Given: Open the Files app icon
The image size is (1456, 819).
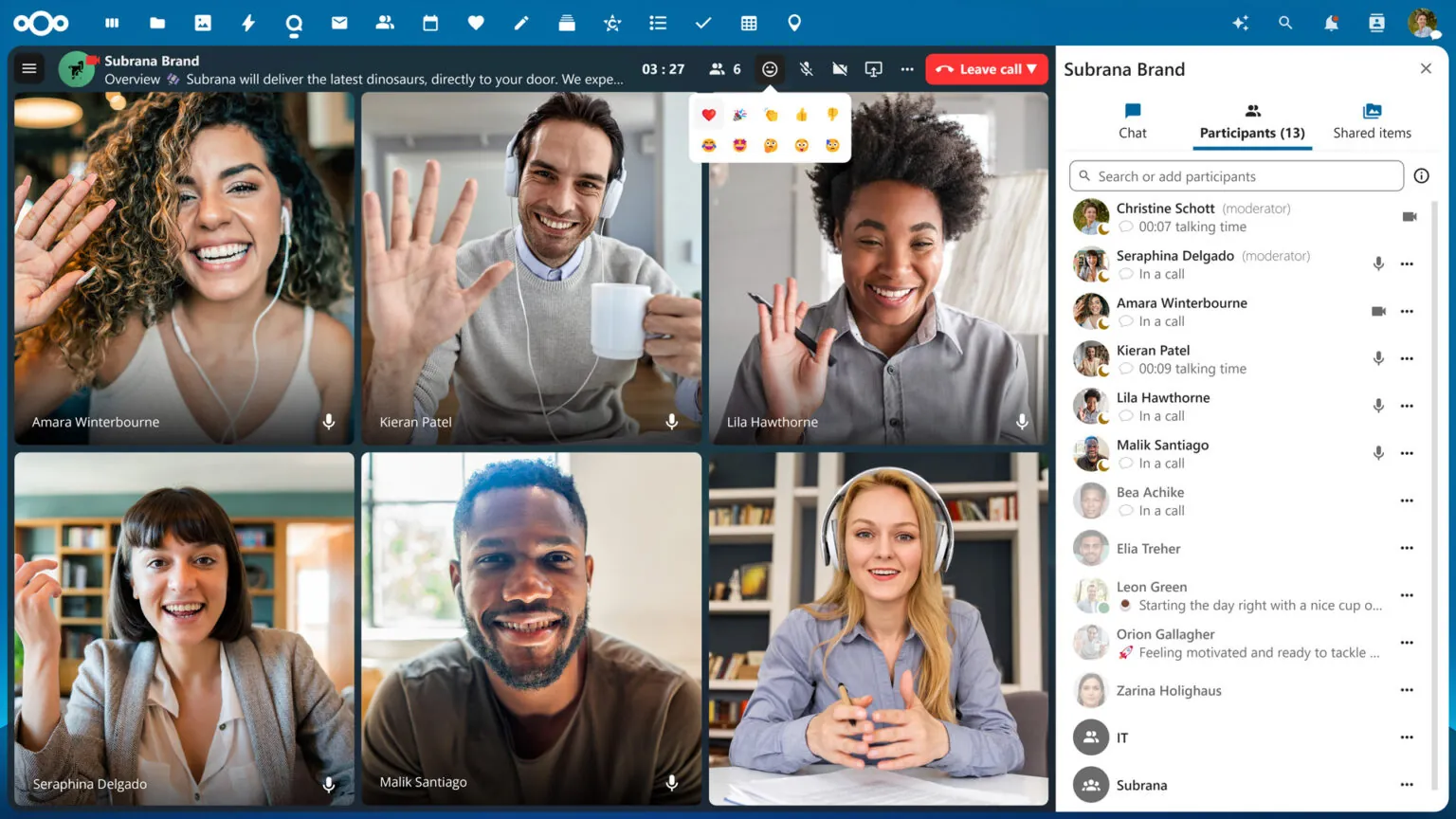Looking at the screenshot, I should point(157,23).
